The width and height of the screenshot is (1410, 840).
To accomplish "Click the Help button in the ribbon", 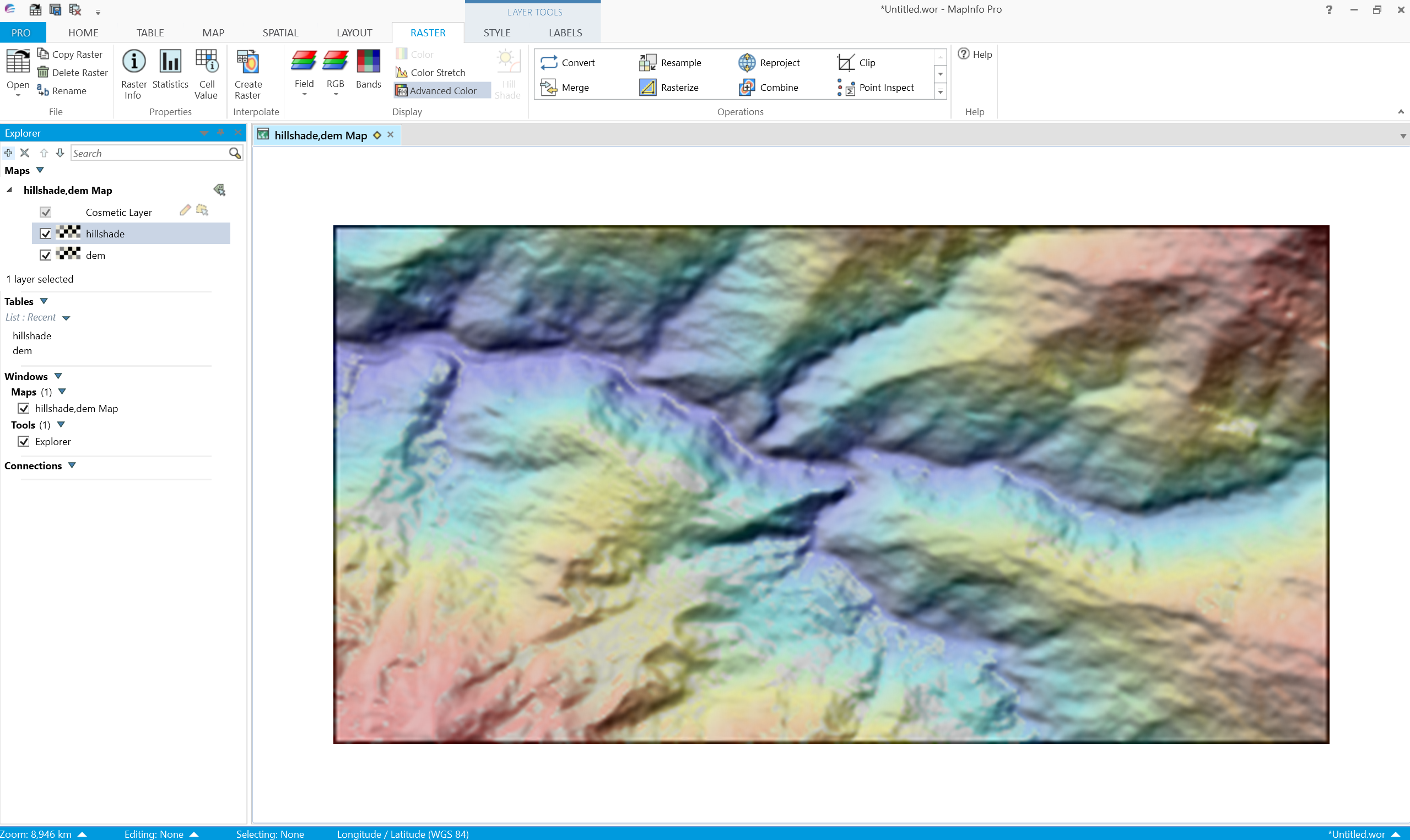I will coord(975,55).
